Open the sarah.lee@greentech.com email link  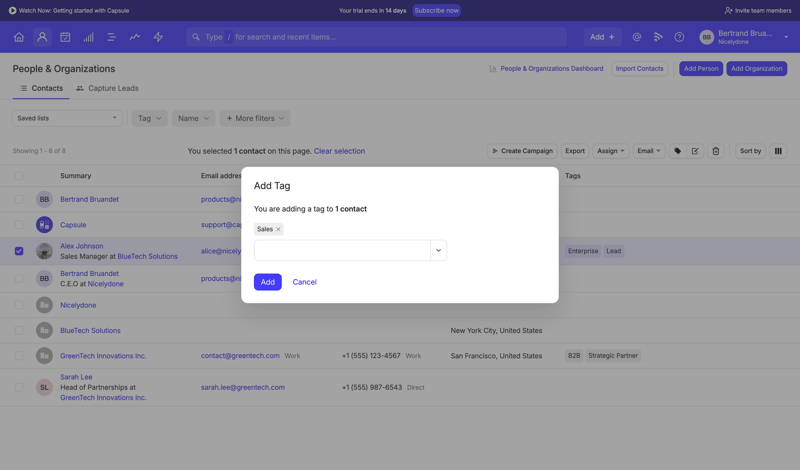pyautogui.click(x=243, y=387)
